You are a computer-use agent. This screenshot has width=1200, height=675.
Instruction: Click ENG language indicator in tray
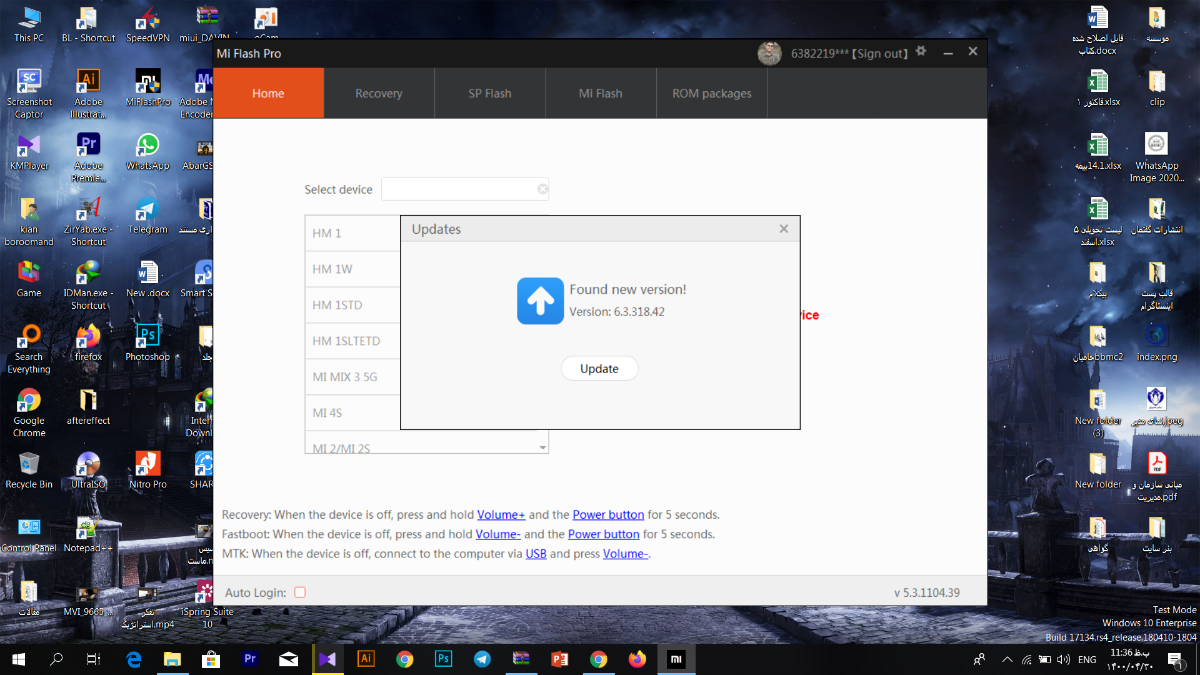pos(1088,659)
